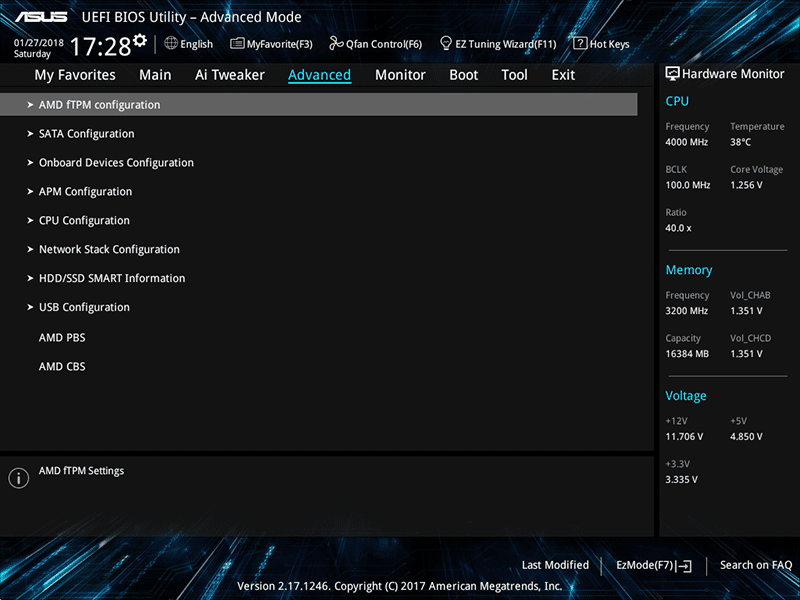Click Last Modified button
Viewport: 800px width, 600px height.
[555, 565]
